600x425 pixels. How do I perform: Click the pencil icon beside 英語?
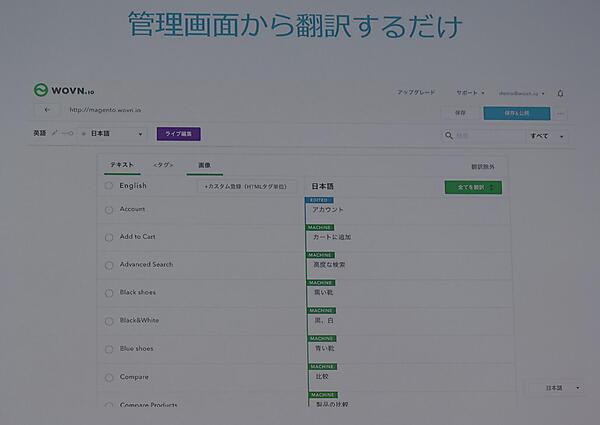[54, 133]
